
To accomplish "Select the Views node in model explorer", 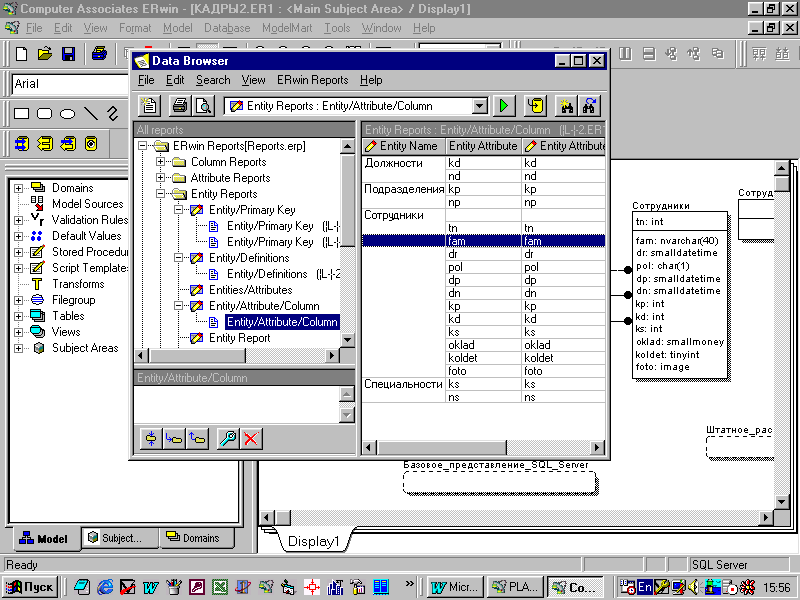I will (x=66, y=332).
